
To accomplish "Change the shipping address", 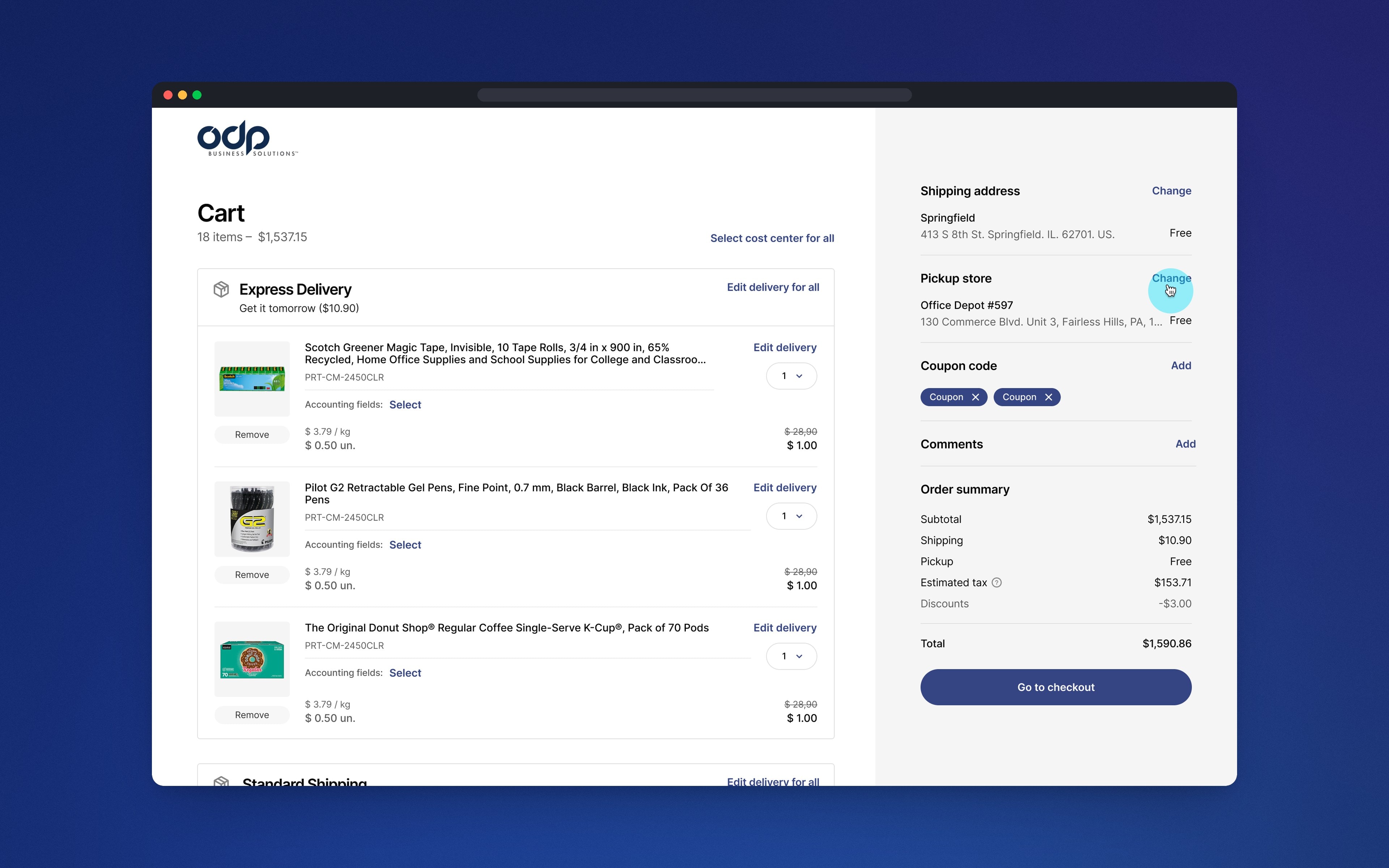I will [1172, 191].
